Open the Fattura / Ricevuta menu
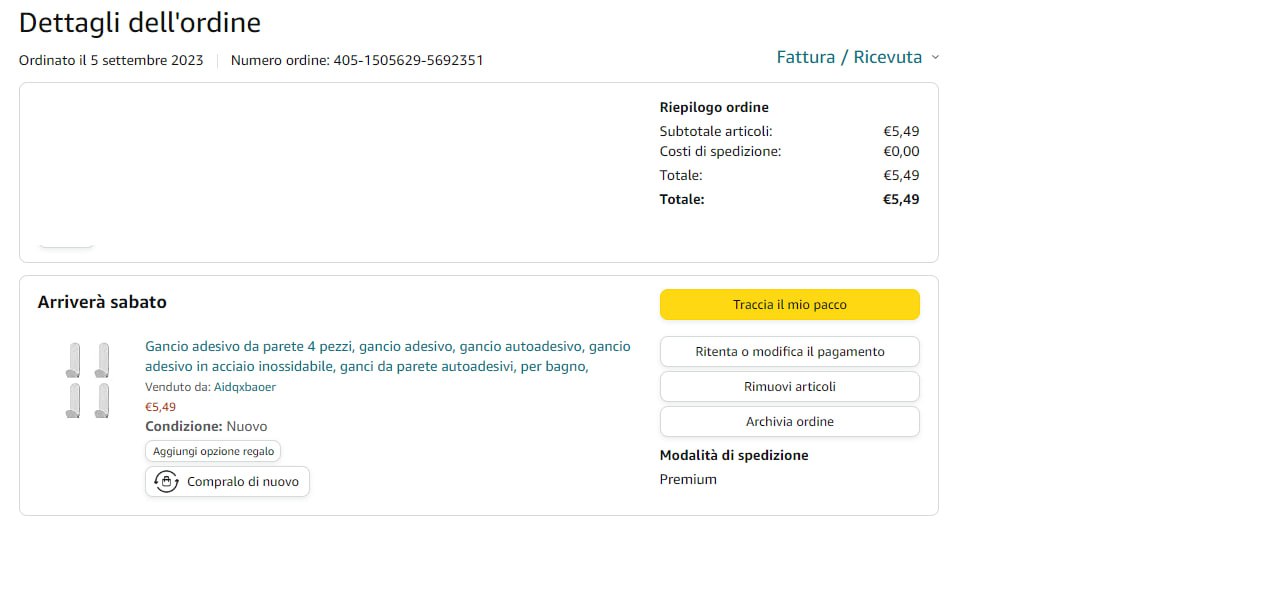Image resolution: width=1266 pixels, height=602 pixels. [x=849, y=58]
